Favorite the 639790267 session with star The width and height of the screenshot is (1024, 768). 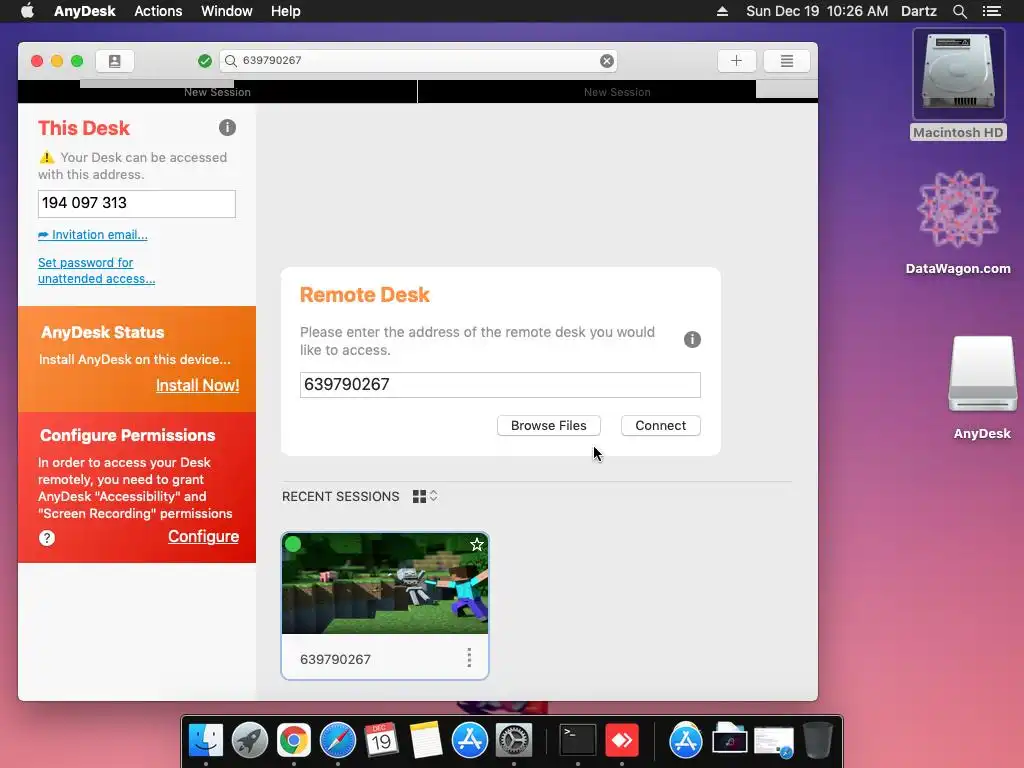click(x=477, y=545)
